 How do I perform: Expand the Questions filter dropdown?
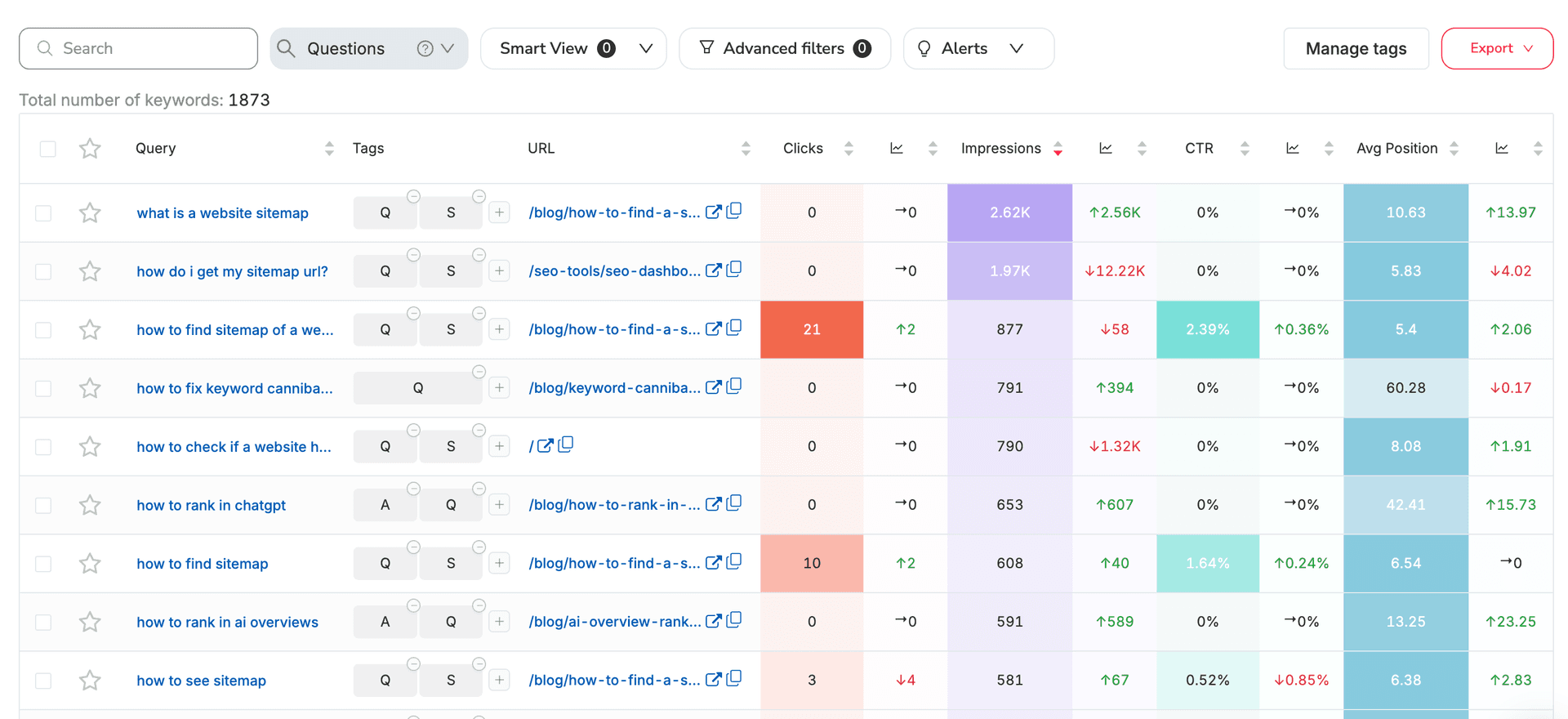tap(448, 49)
